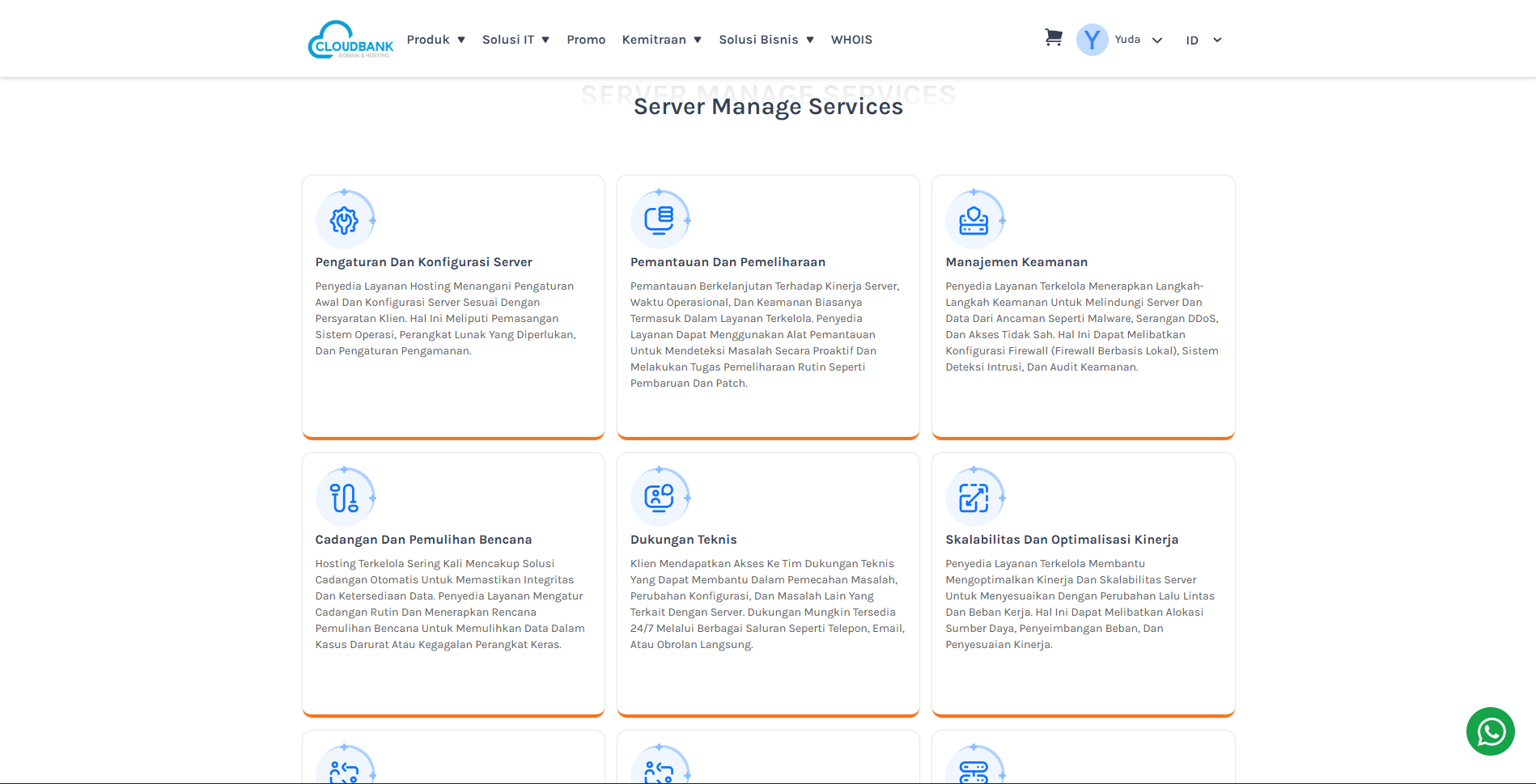
Task: Click the server configuration gear icon
Action: 344,220
